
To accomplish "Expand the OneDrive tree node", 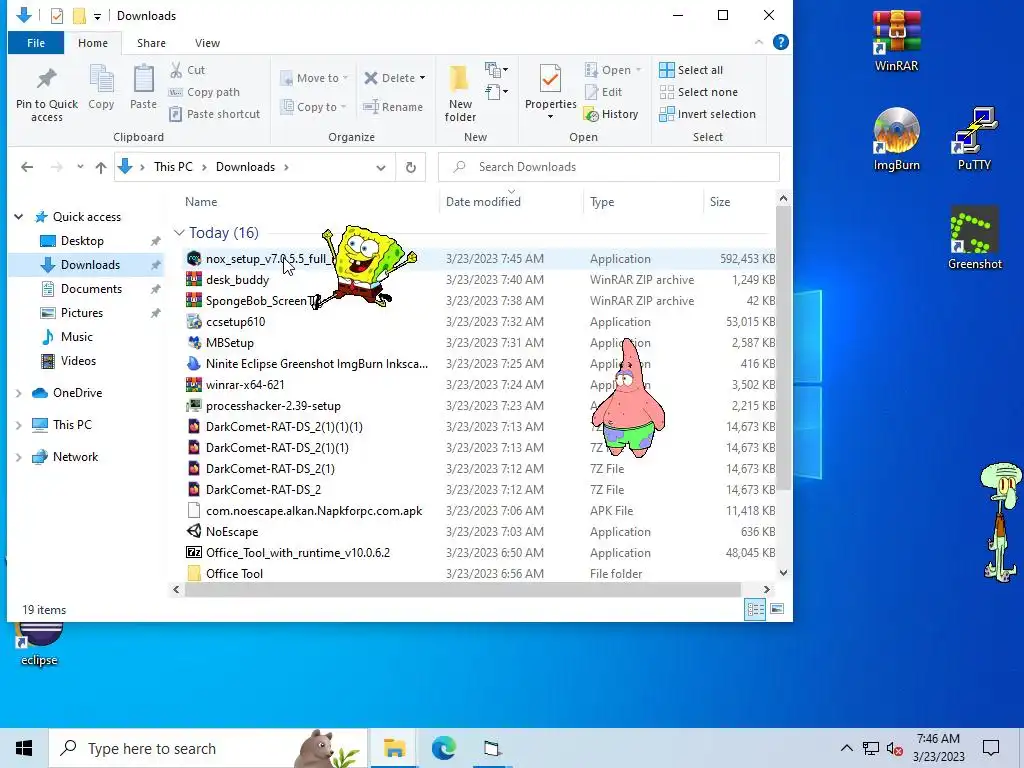I will point(19,393).
